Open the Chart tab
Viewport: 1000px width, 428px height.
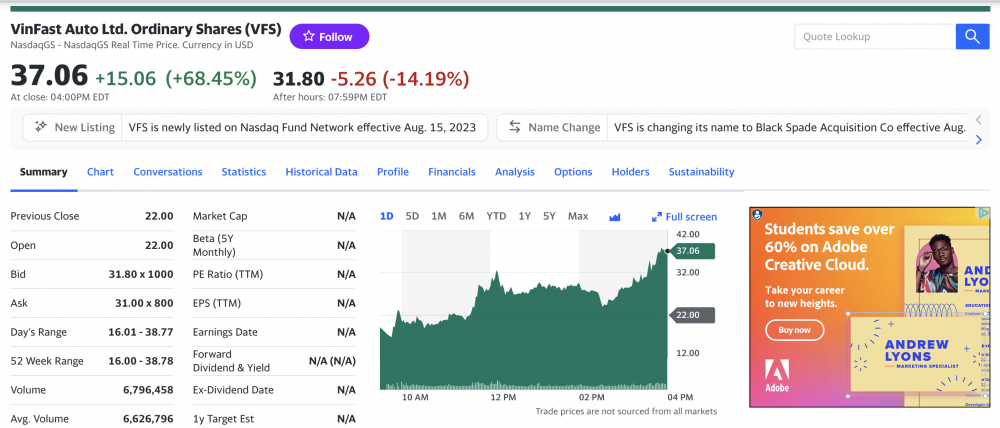point(100,172)
